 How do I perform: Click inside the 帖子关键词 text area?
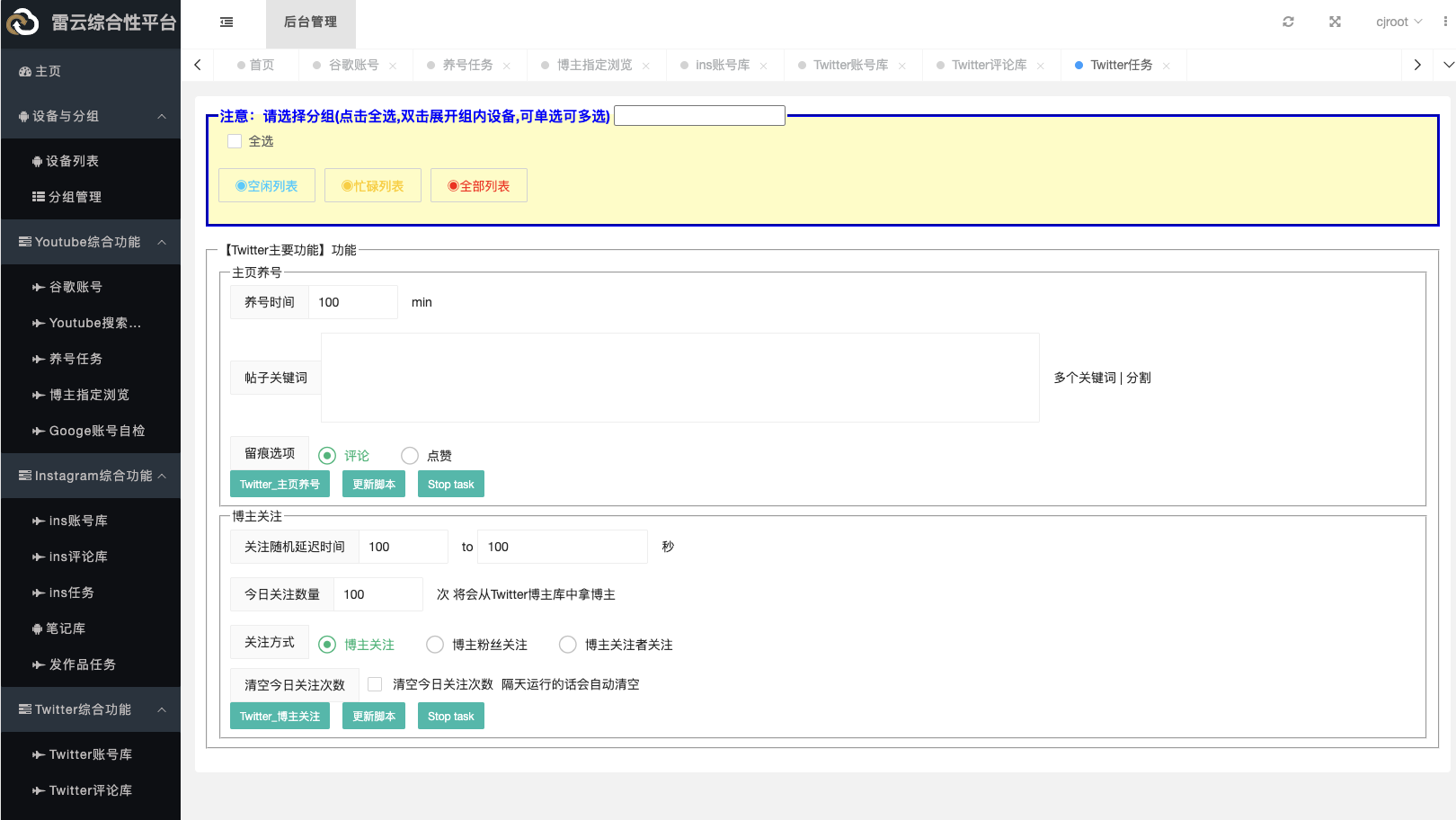679,378
